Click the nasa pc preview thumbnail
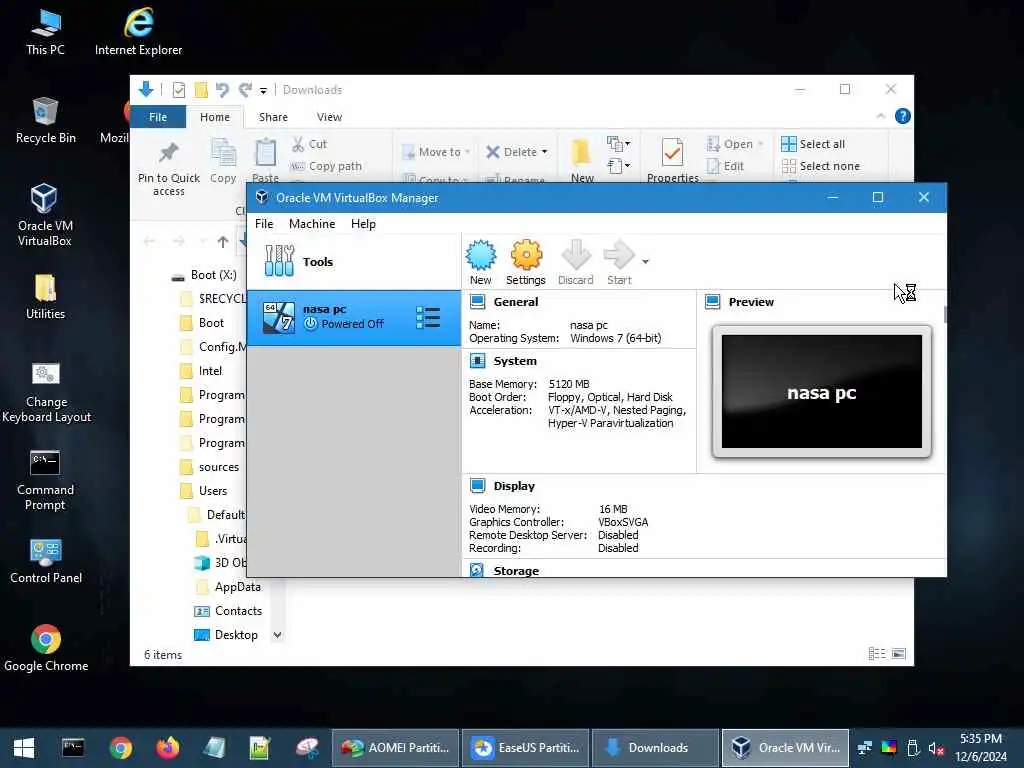The width and height of the screenshot is (1024, 768). (822, 392)
